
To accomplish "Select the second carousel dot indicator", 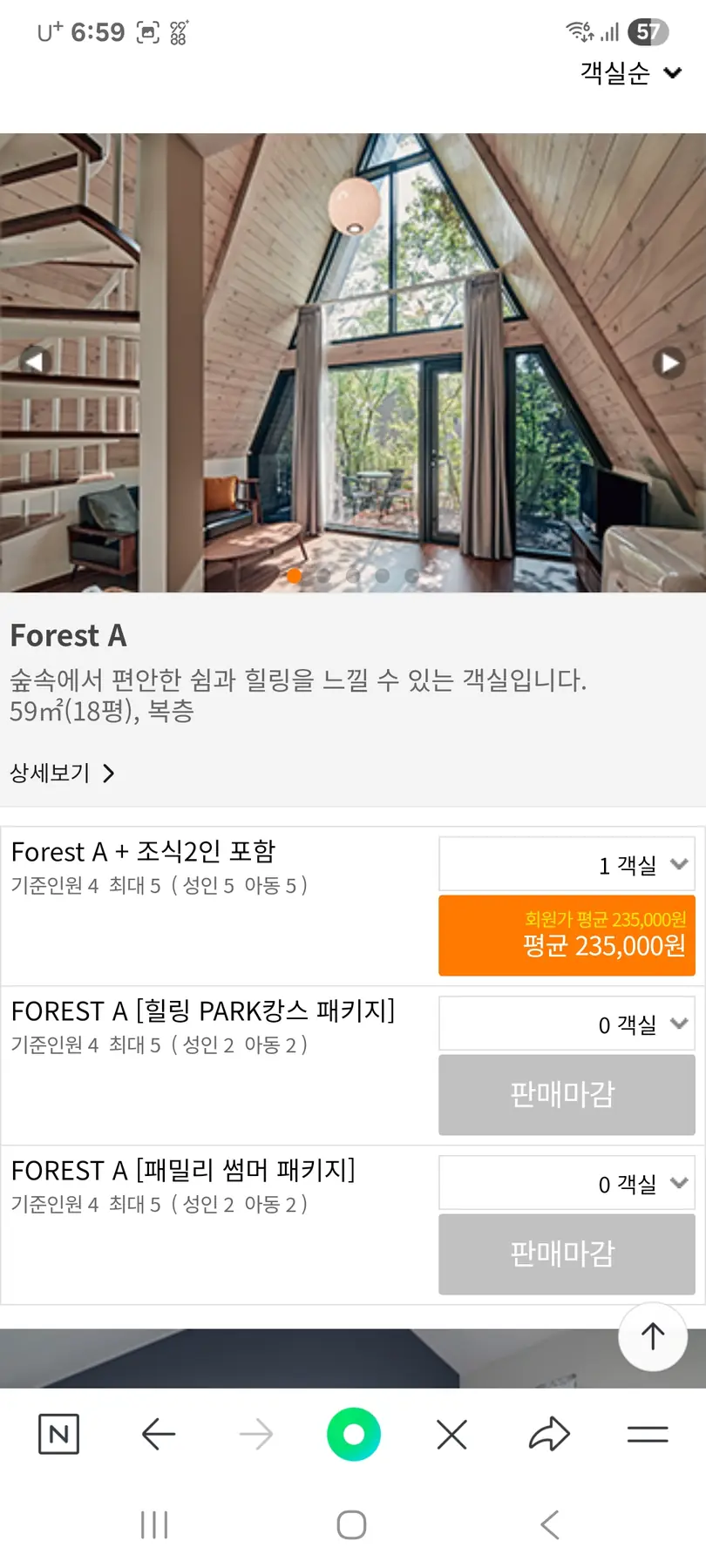I will point(323,576).
